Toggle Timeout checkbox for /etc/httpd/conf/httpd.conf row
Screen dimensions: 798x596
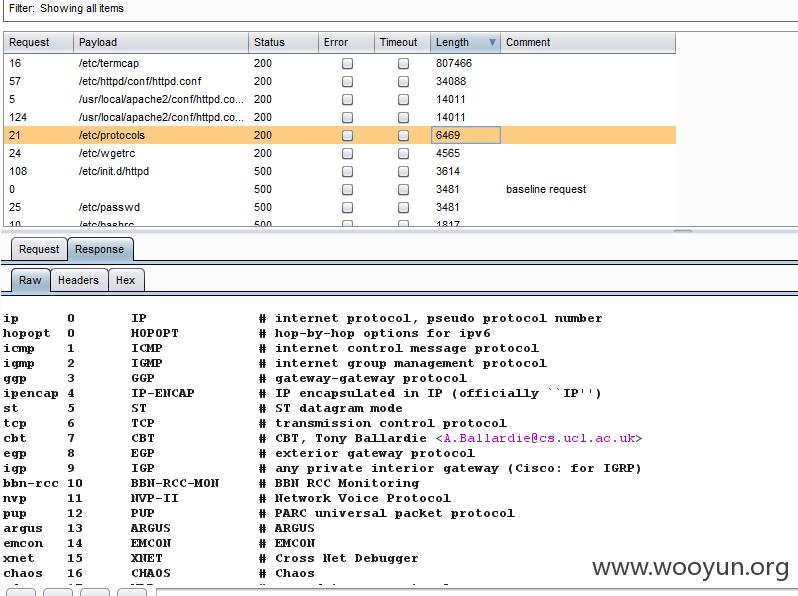pyautogui.click(x=403, y=81)
